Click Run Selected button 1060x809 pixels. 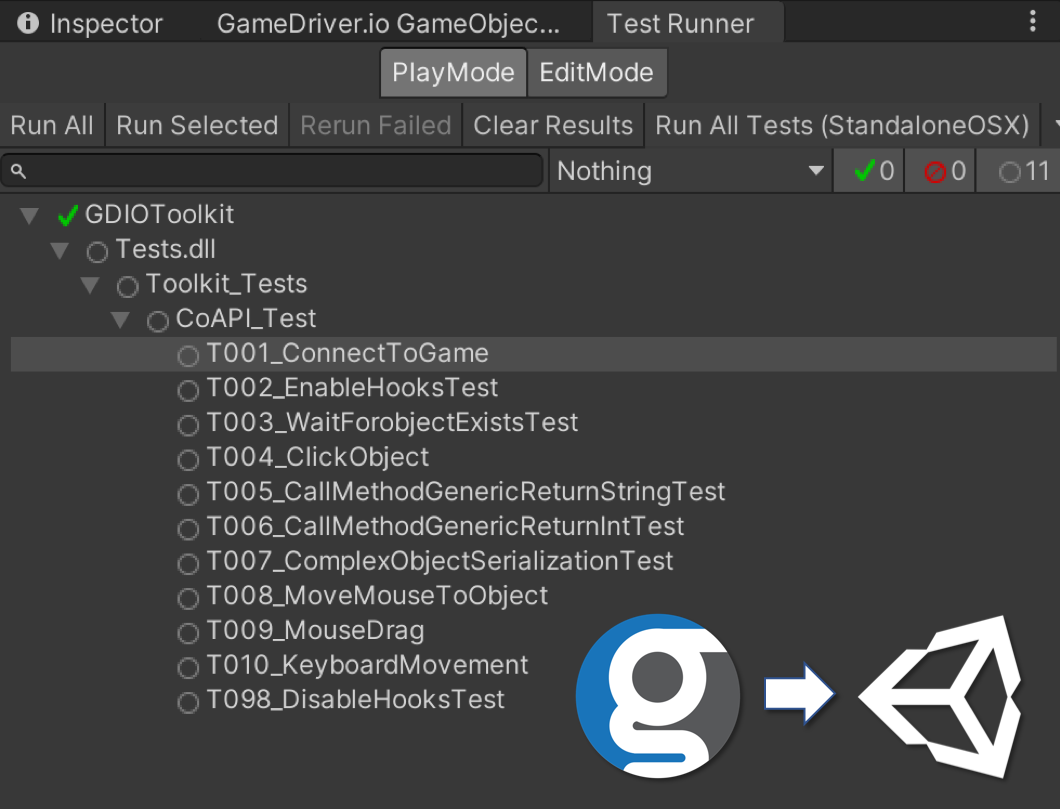[x=197, y=125]
